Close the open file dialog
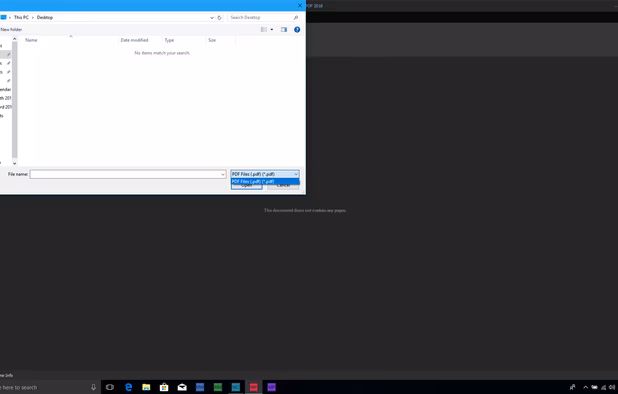The height and width of the screenshot is (394, 618). [x=300, y=6]
